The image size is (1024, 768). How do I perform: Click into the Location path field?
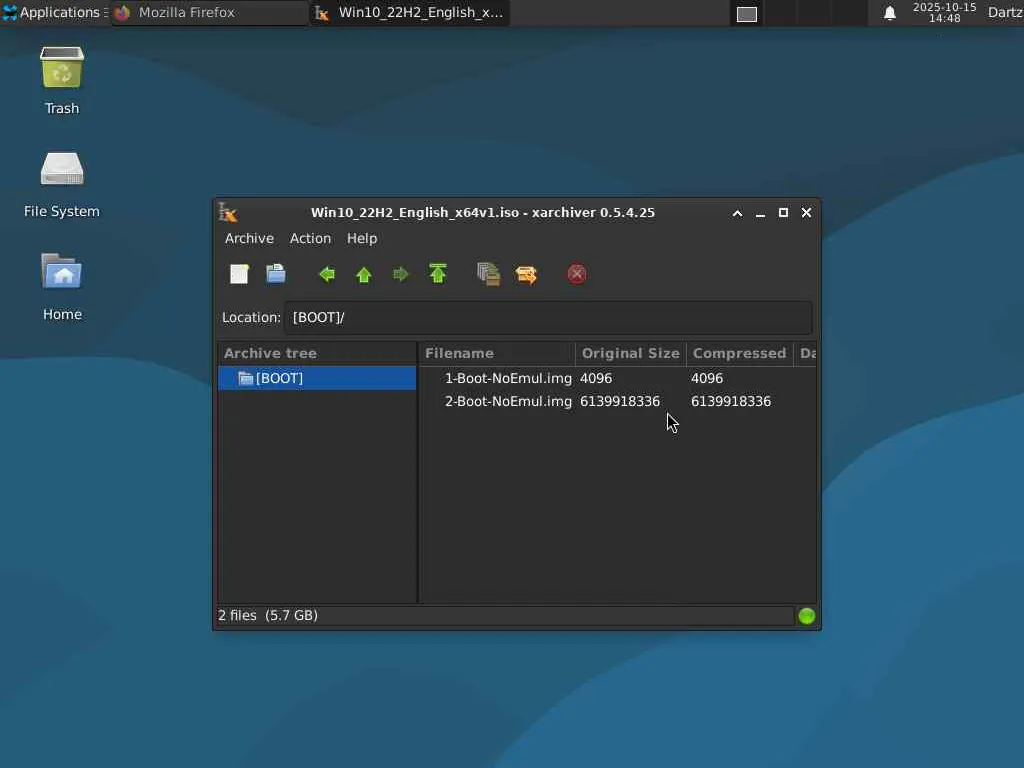pos(548,317)
